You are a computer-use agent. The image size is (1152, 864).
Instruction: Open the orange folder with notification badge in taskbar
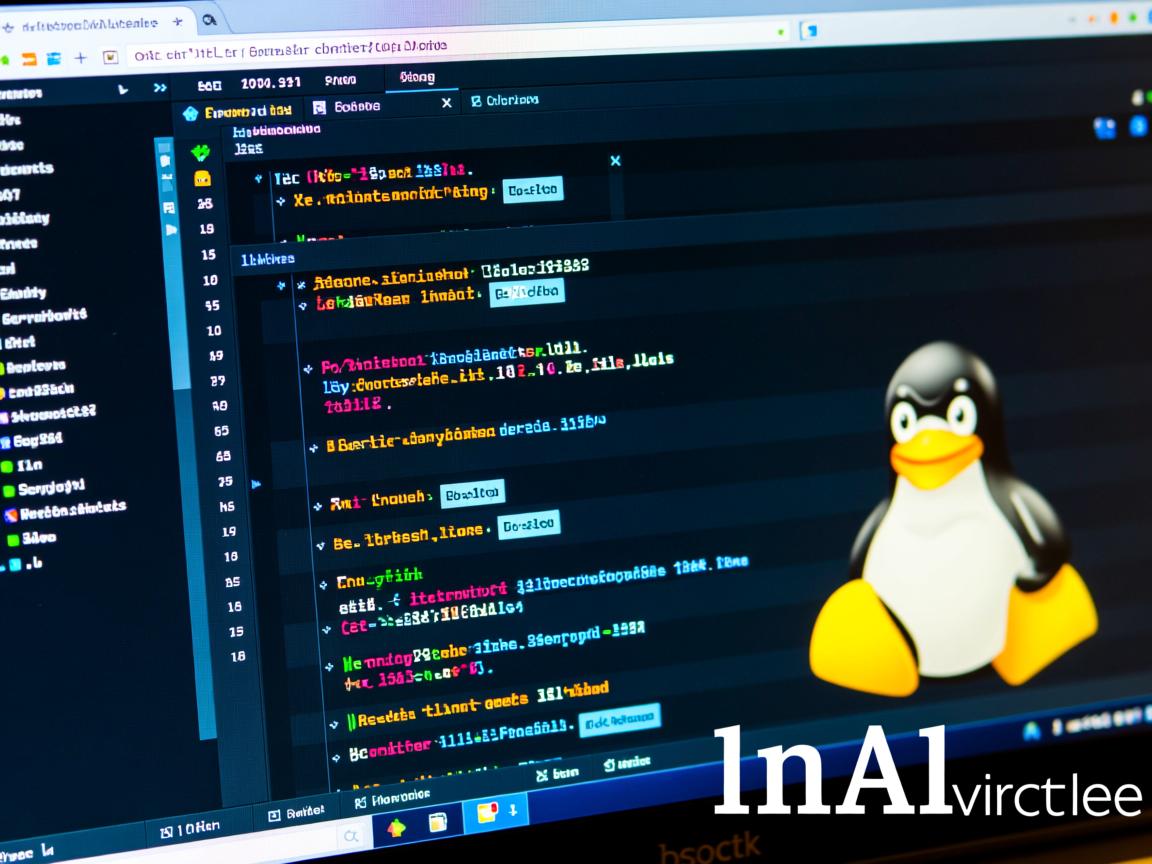[487, 812]
